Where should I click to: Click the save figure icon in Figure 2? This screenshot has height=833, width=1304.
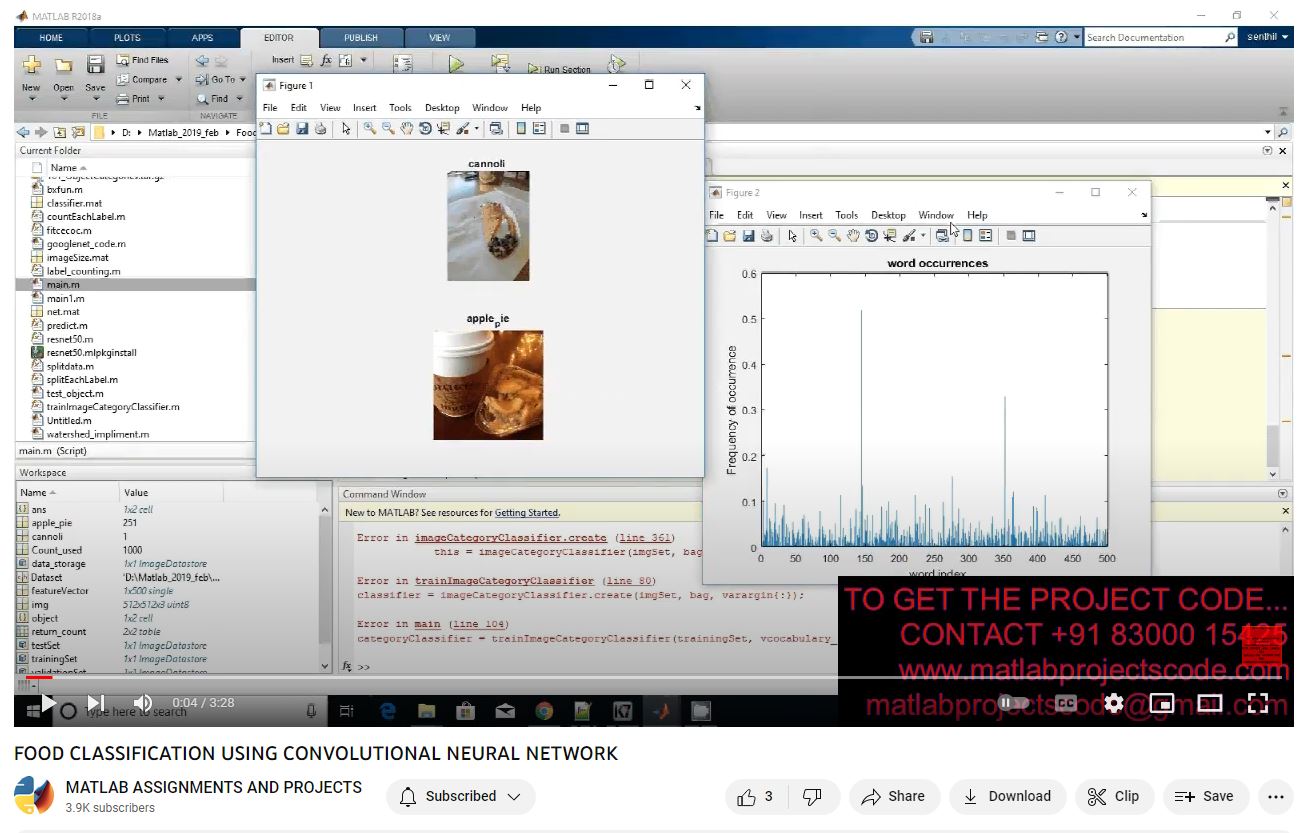point(748,236)
